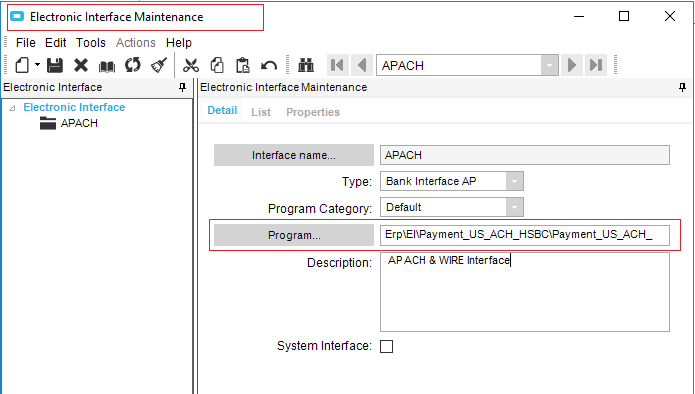Pin the Electronic Interface Maintenance panel
695x394 pixels.
tap(682, 87)
